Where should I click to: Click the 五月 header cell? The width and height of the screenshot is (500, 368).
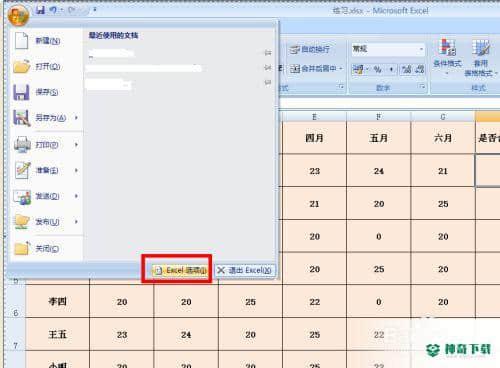(x=378, y=138)
